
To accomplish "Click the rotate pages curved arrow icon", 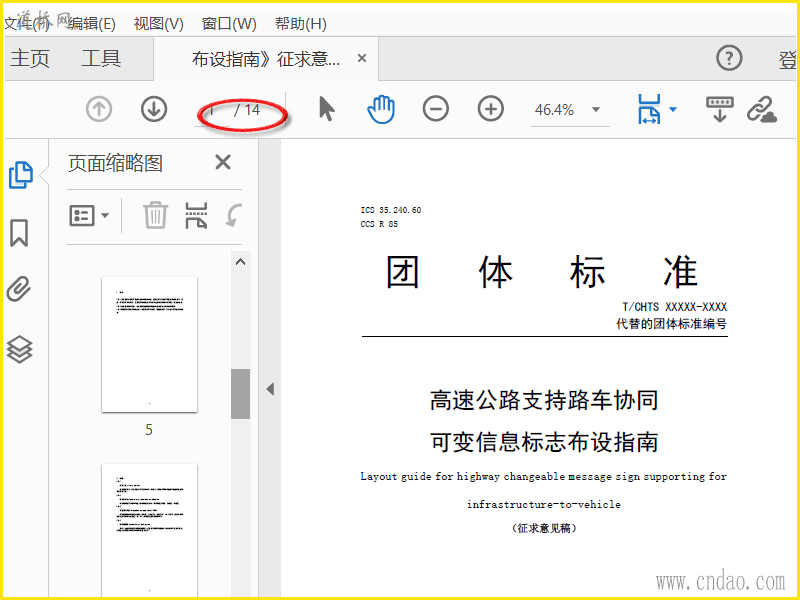I will [233, 215].
